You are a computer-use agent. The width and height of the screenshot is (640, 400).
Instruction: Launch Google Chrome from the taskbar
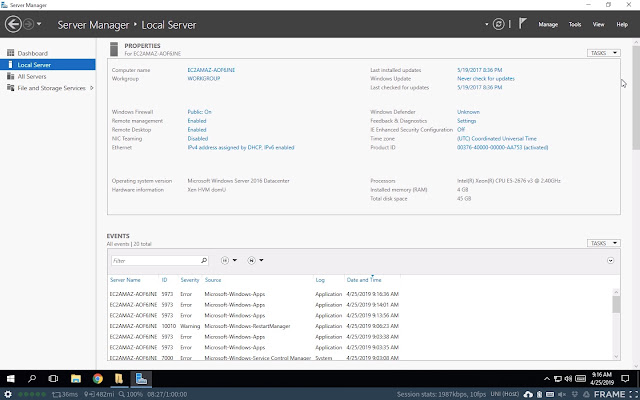(x=98, y=379)
